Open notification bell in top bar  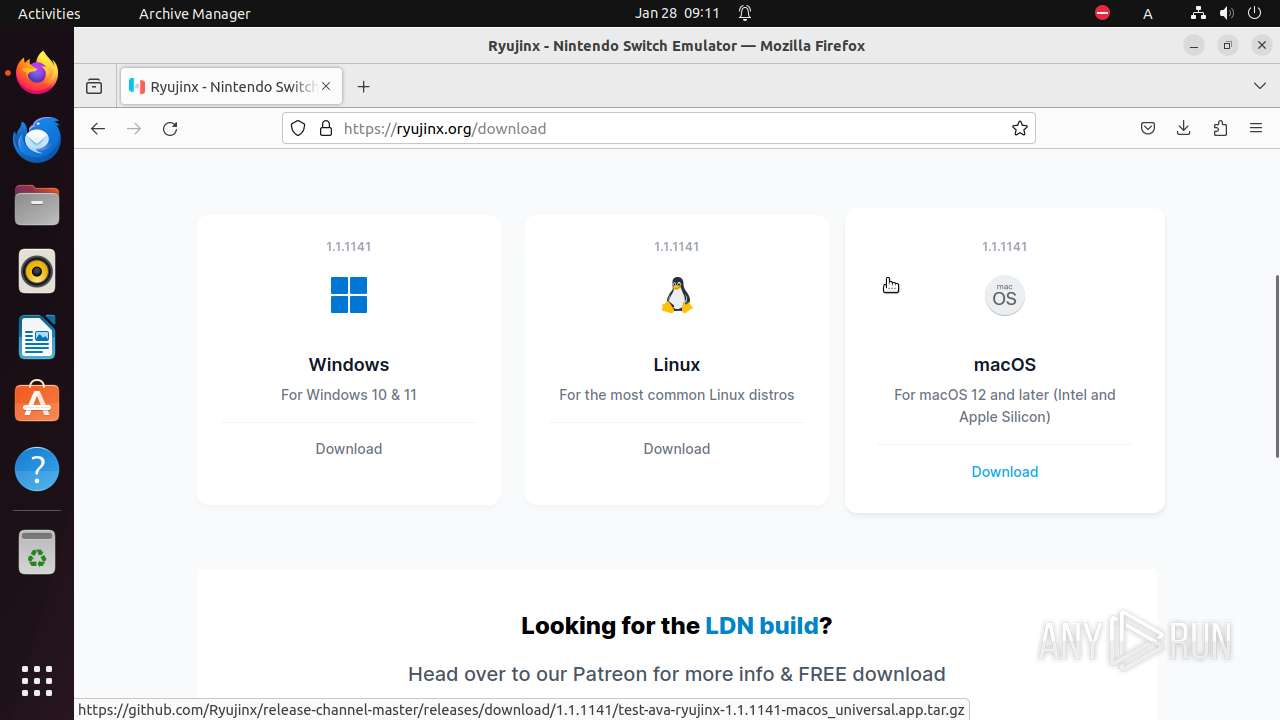pos(745,13)
